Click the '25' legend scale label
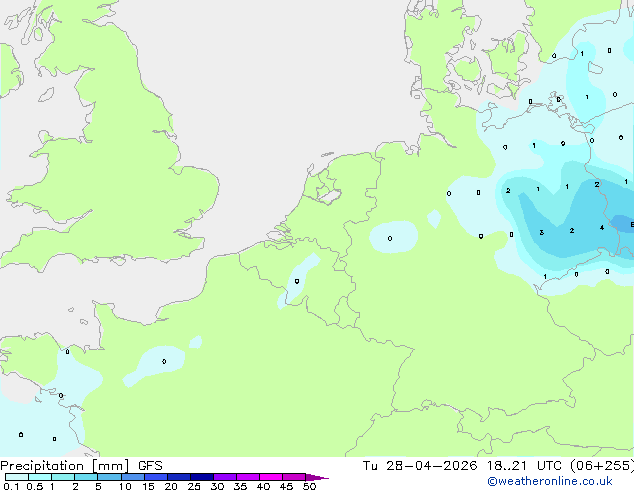Viewport: 634px width, 490px height. pos(194,486)
